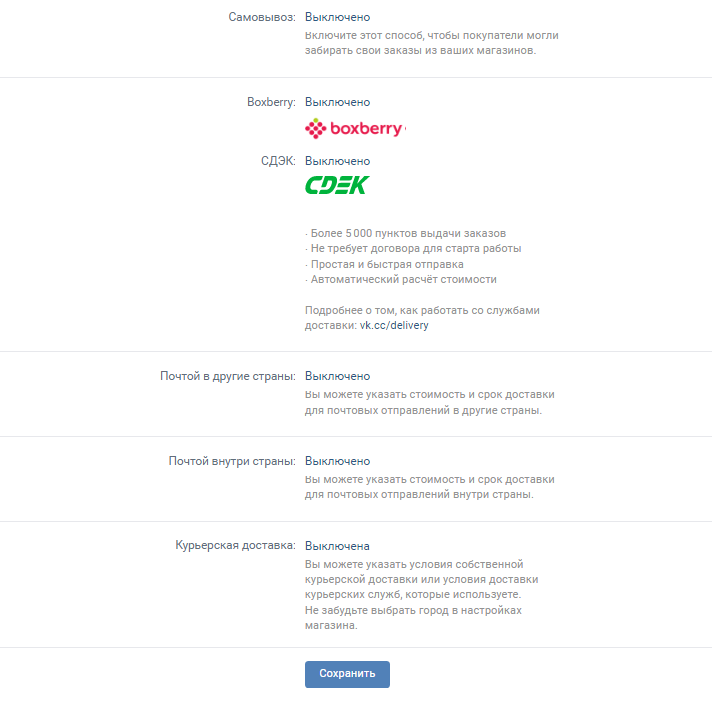Viewport: 712px width, 706px height.
Task: Select the Почтой в другие страны label
Action: click(227, 376)
